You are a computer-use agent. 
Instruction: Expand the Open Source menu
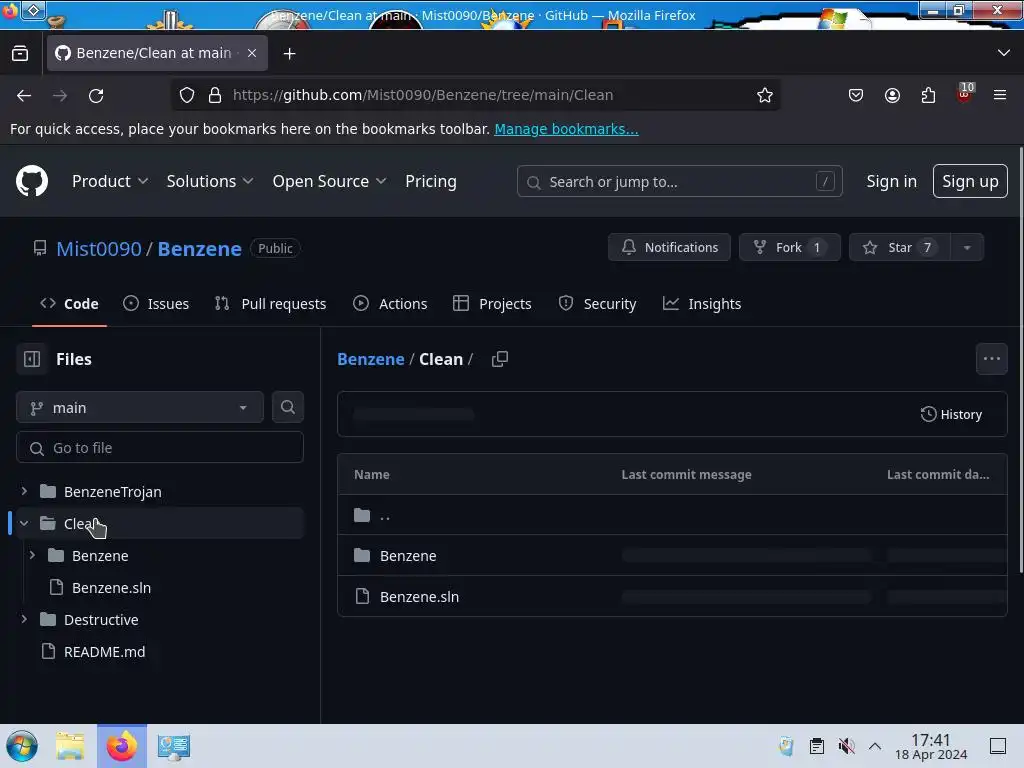[x=329, y=181]
